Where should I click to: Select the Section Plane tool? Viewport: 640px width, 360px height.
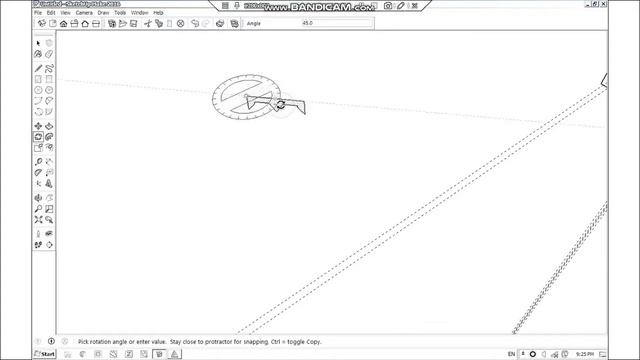click(x=49, y=245)
